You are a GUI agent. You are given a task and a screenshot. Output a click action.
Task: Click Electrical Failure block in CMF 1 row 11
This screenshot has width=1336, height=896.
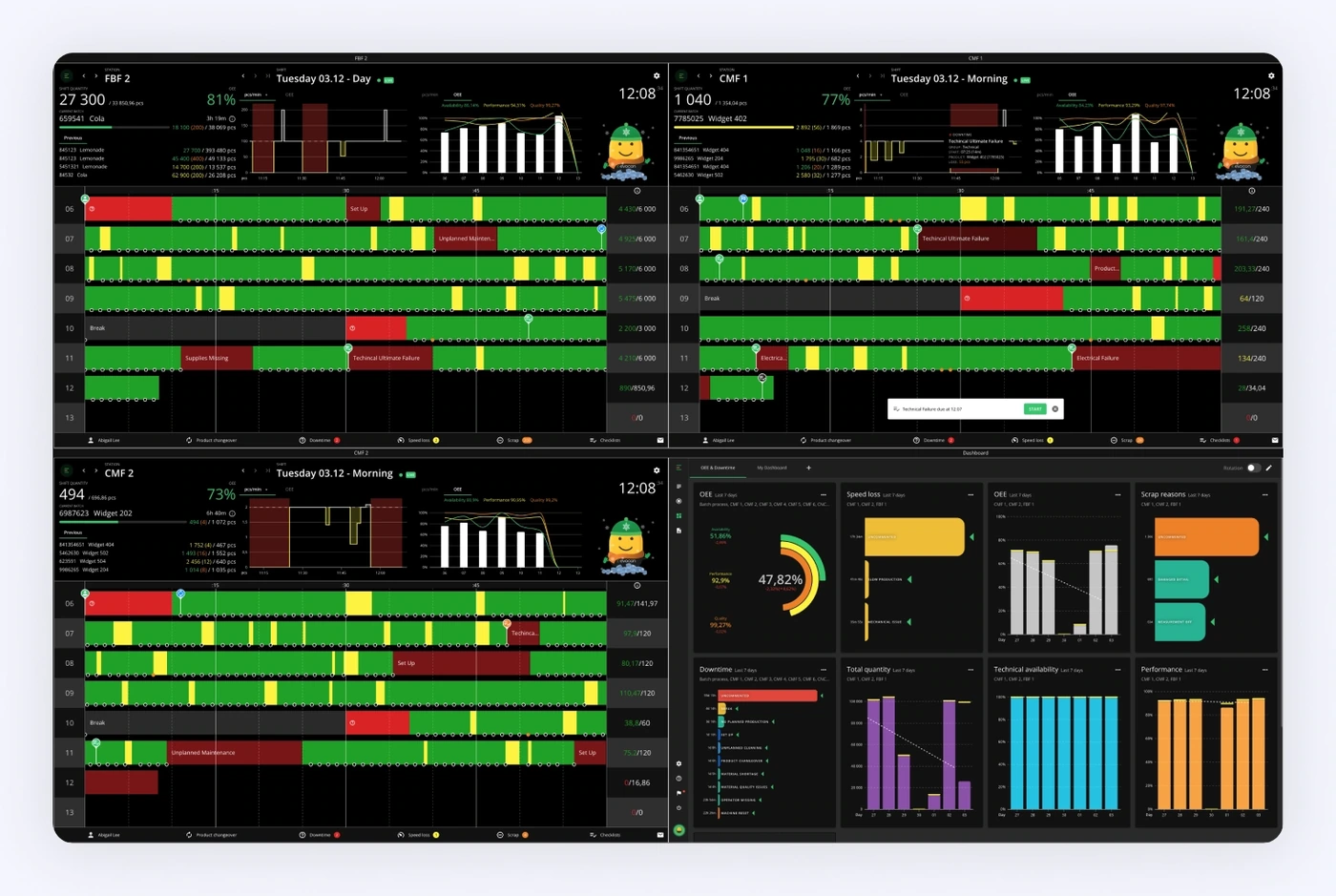point(1147,358)
